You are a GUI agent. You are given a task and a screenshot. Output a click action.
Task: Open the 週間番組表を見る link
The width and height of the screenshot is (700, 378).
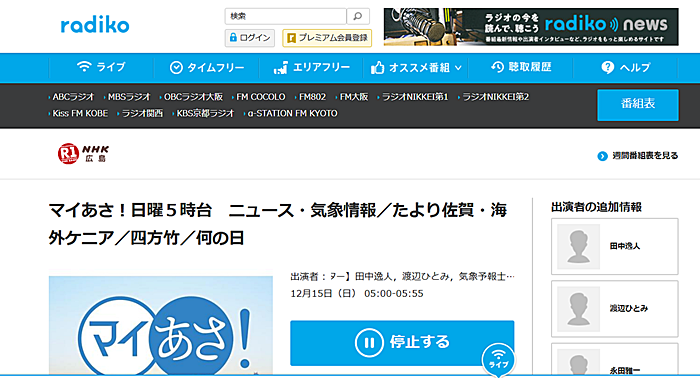[x=638, y=156]
